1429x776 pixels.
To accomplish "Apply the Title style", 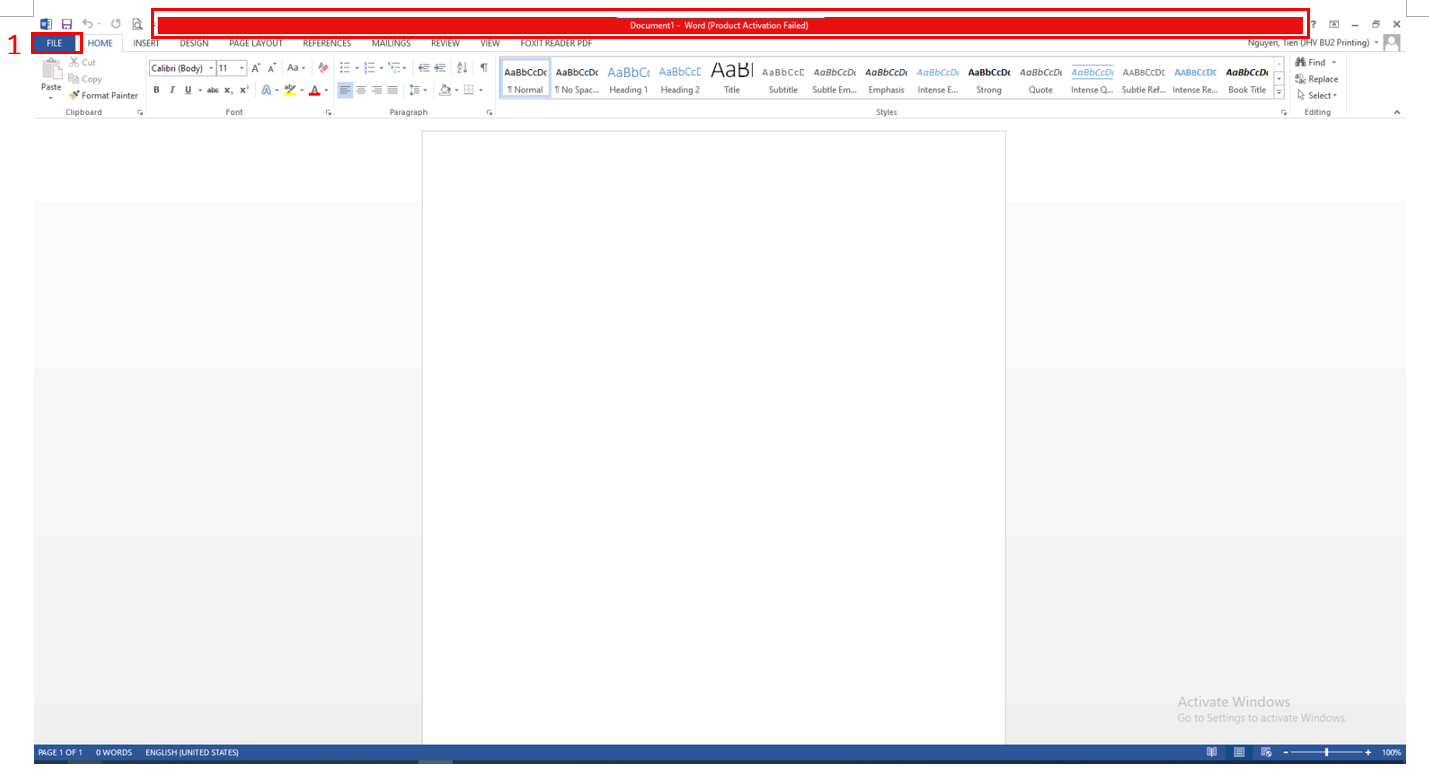I will click(732, 80).
